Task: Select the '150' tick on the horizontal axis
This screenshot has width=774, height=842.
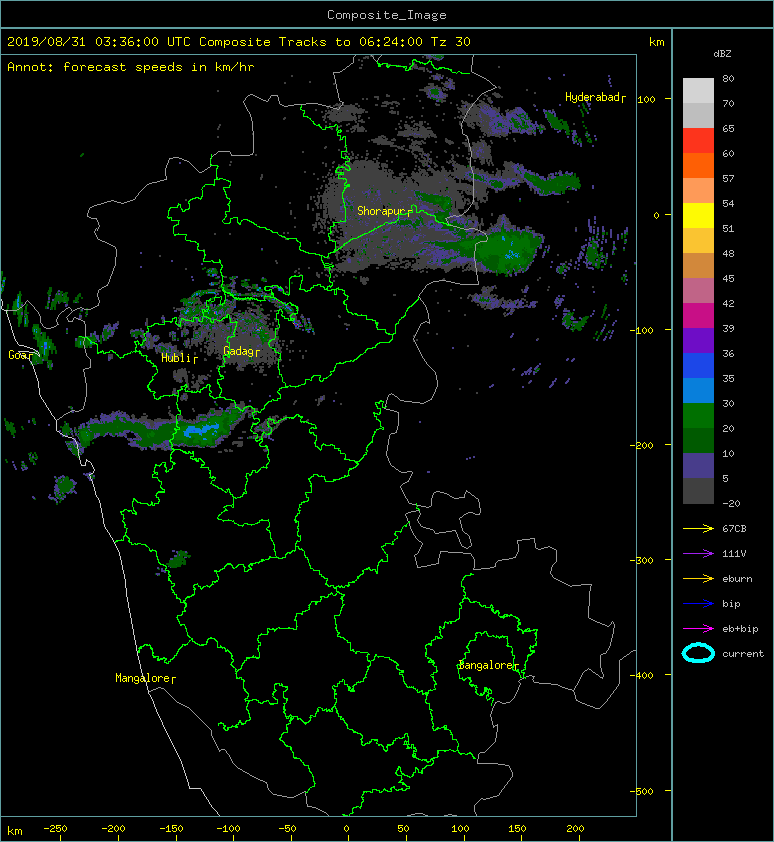Action: [517, 829]
